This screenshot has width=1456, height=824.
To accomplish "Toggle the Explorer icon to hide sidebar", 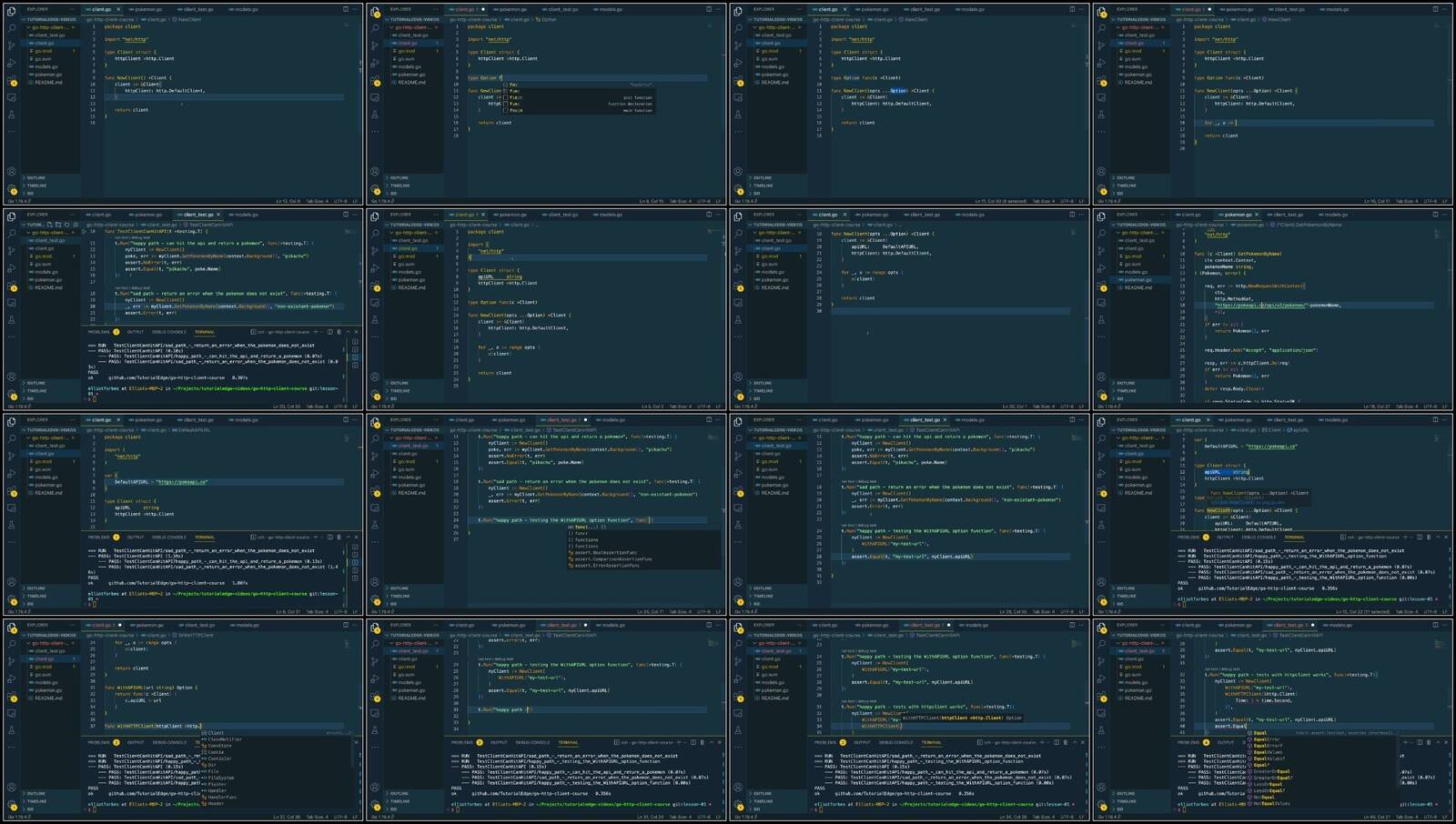I will 11,10.
